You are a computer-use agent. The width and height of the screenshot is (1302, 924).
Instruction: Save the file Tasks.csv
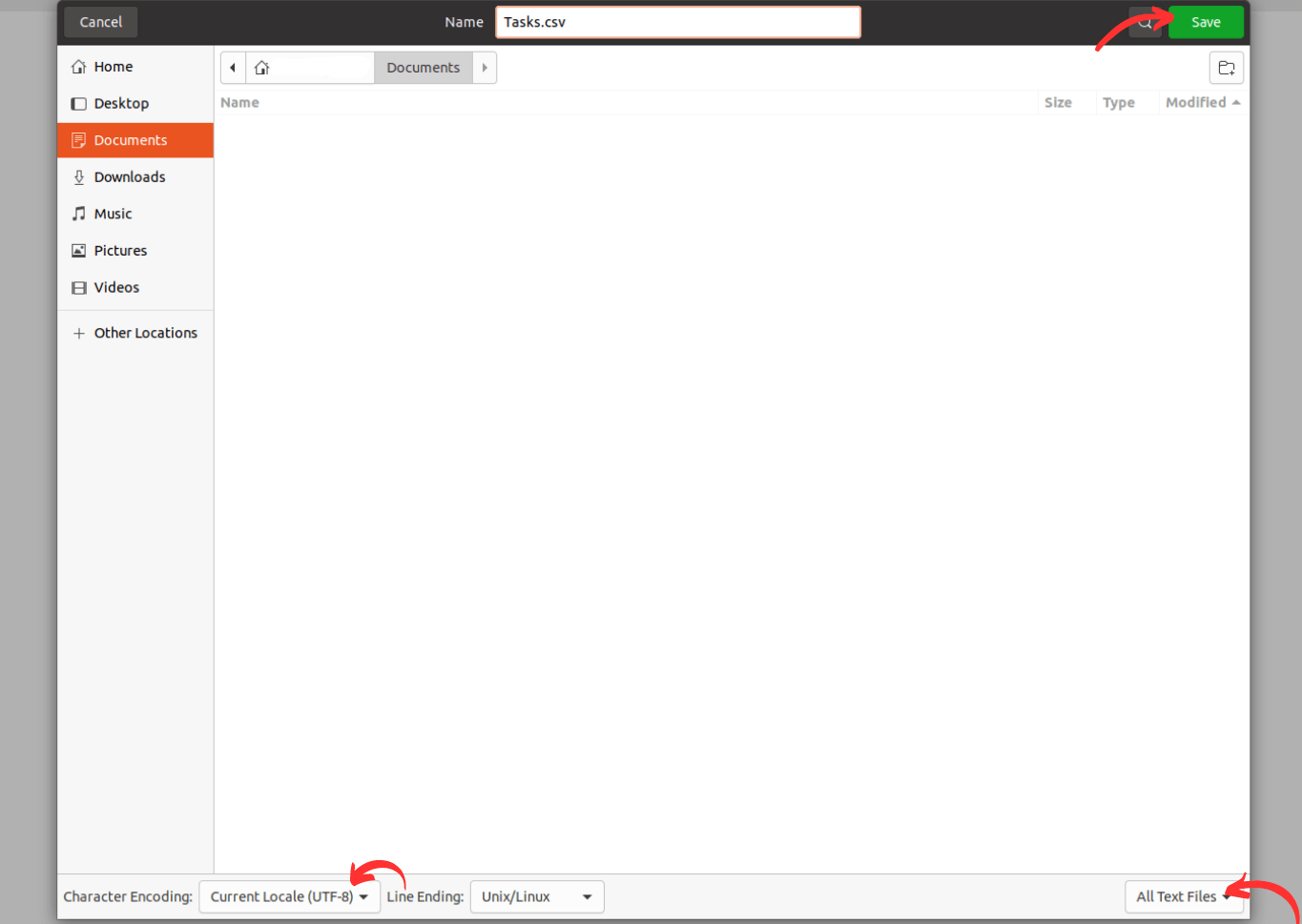(x=1205, y=21)
